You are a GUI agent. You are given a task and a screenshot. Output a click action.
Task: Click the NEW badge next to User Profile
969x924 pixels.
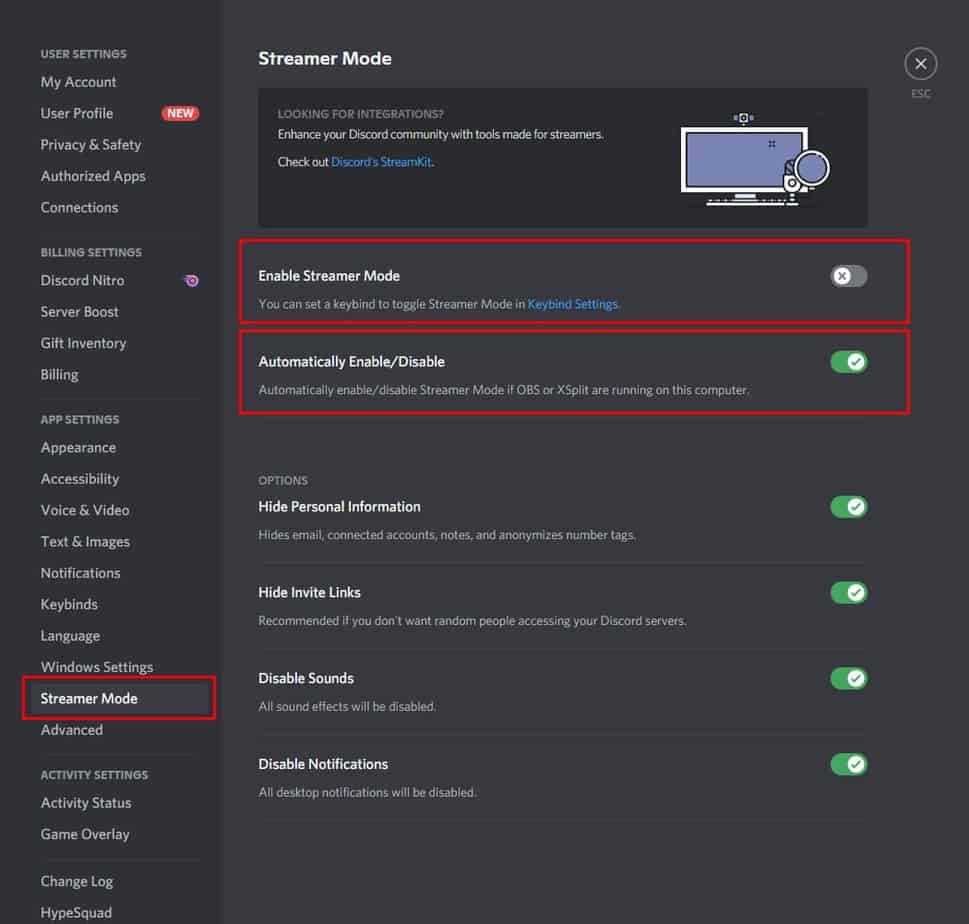tap(180, 113)
